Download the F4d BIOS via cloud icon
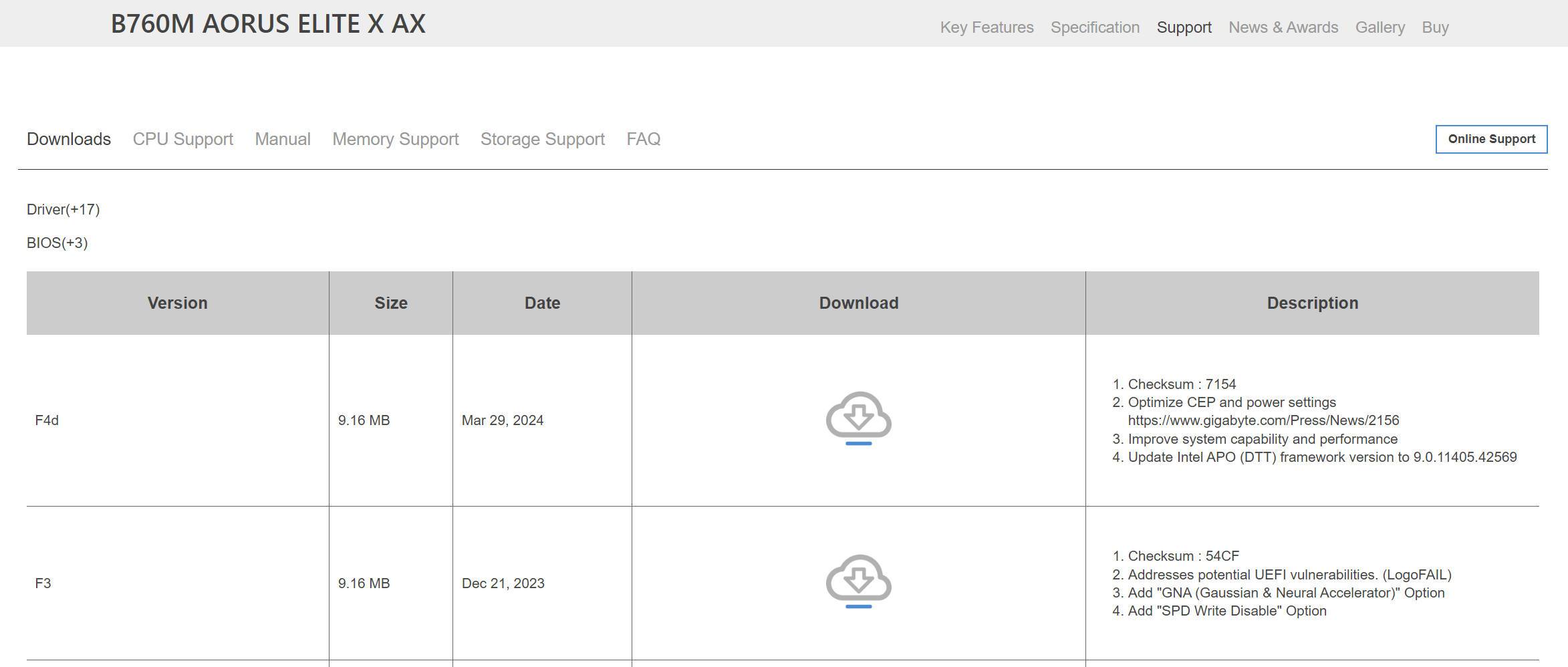Screen dimensions: 1568x667 point(858,418)
